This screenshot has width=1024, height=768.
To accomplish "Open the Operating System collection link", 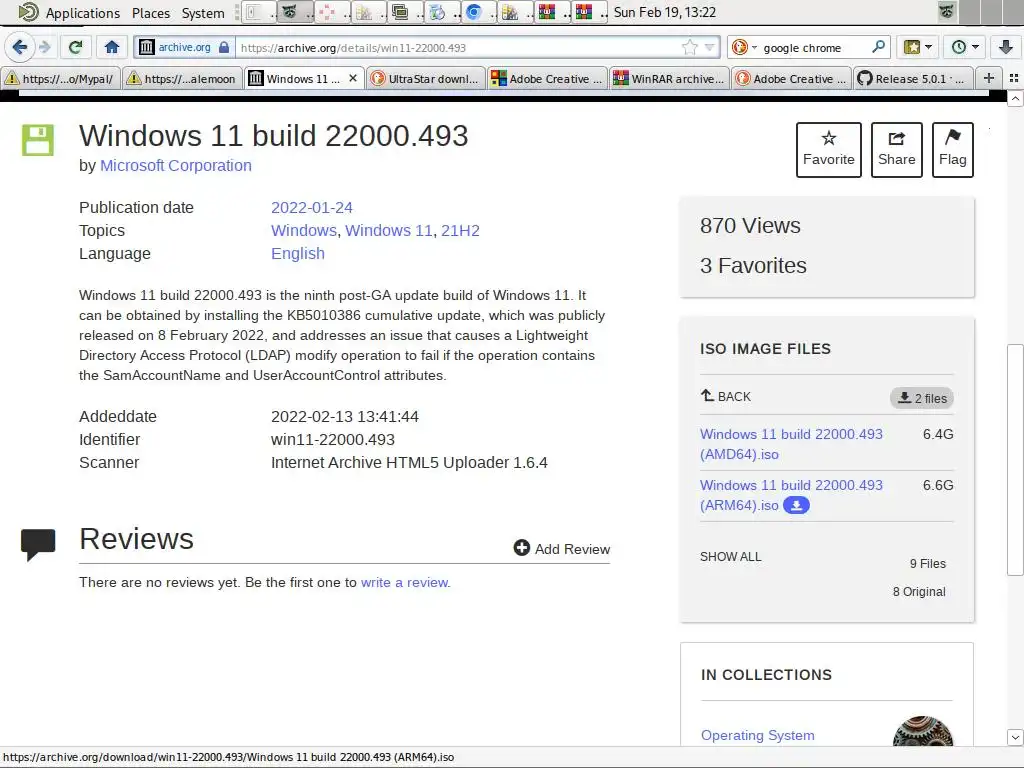I will pyautogui.click(x=758, y=735).
